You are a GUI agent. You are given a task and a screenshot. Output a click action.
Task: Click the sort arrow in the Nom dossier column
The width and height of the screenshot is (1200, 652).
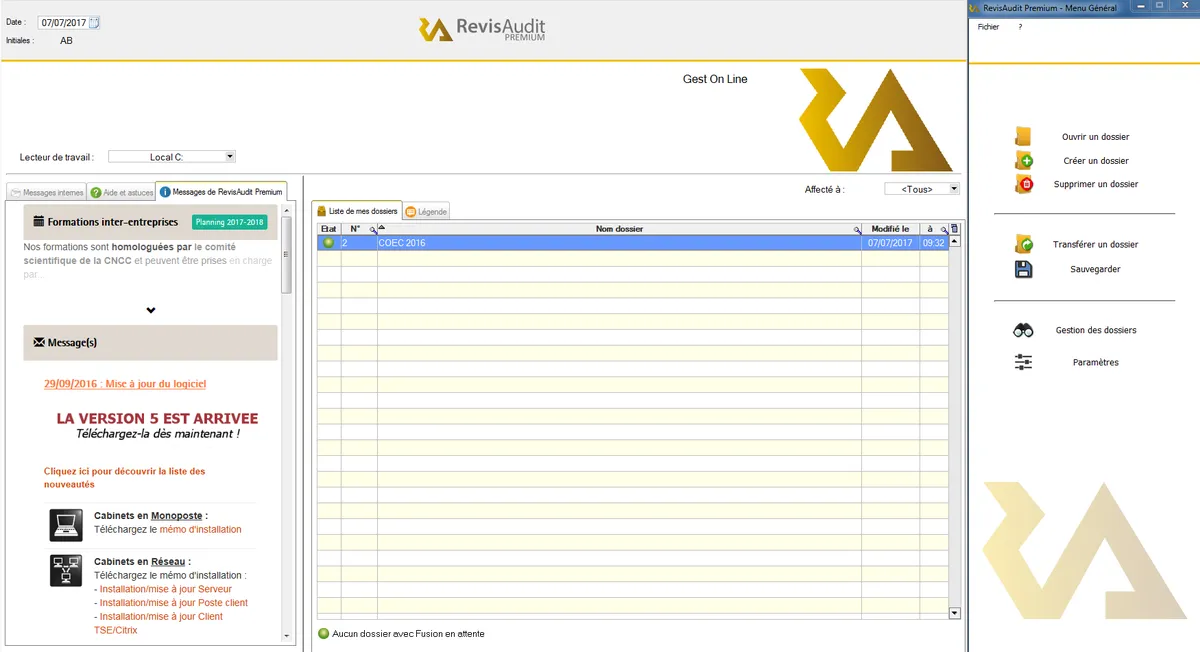(381, 227)
